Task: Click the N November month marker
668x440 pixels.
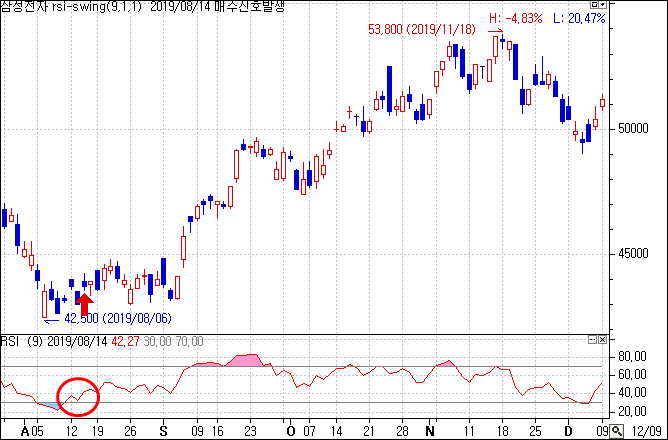Action: tap(430, 431)
